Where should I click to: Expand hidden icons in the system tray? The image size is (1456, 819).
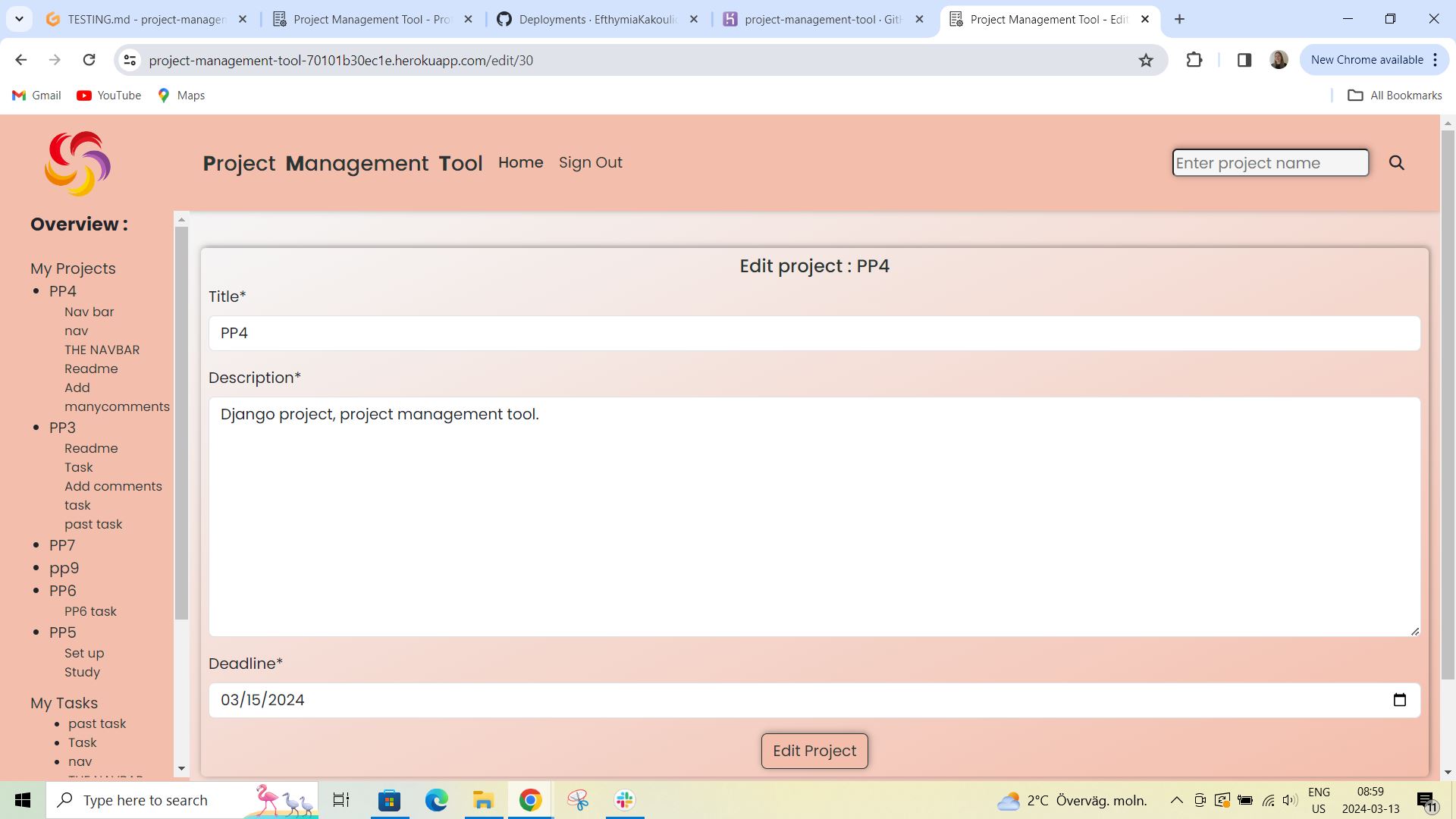point(1176,799)
